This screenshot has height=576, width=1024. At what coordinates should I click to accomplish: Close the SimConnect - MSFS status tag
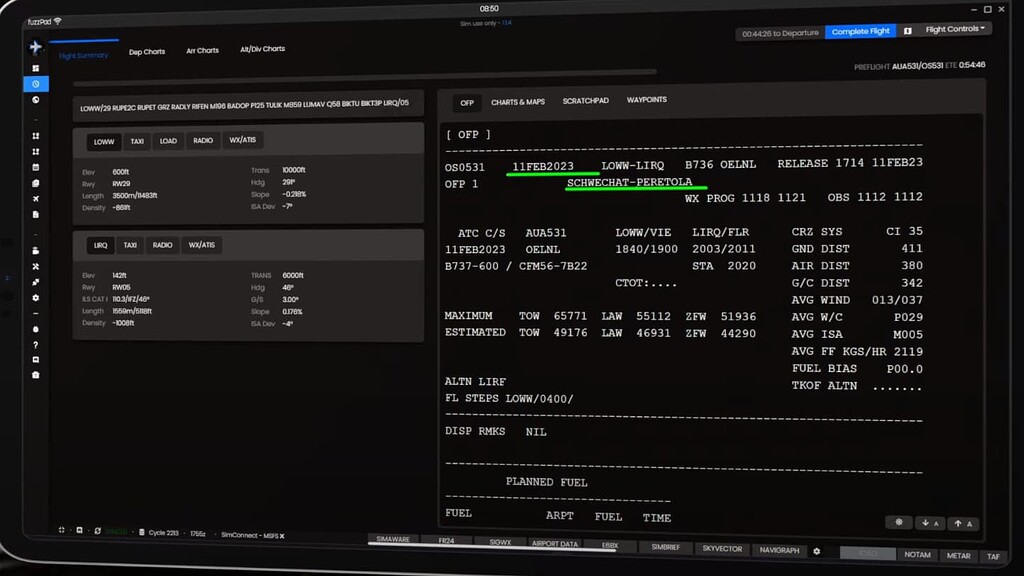pyautogui.click(x=283, y=536)
